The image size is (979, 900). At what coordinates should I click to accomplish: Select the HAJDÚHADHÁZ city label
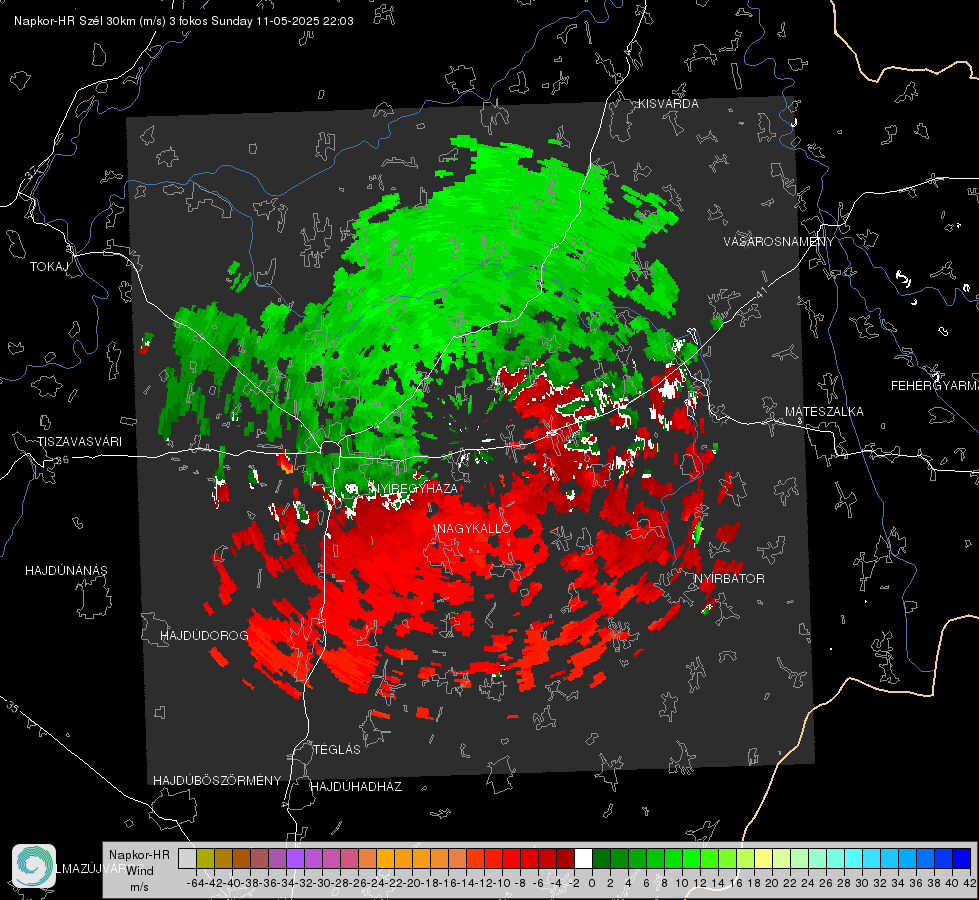pos(356,786)
